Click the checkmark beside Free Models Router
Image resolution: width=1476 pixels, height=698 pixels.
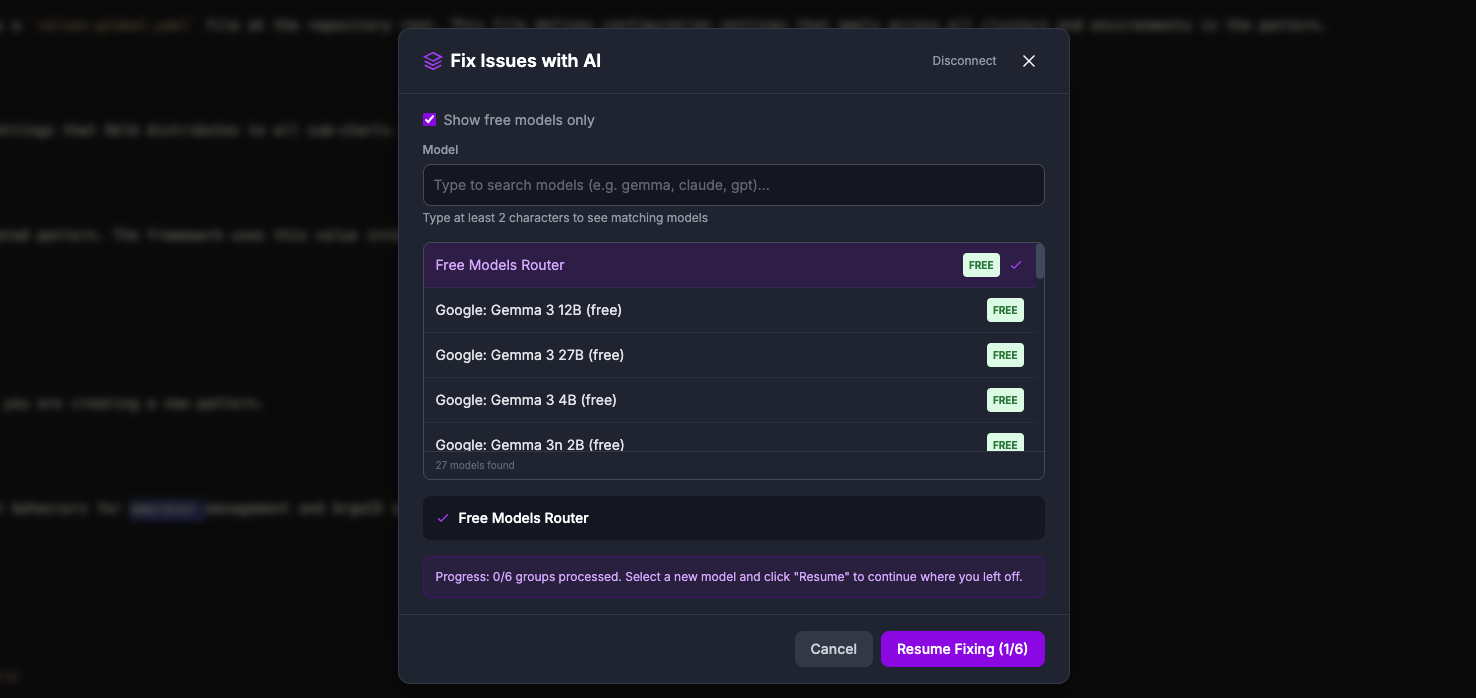coord(1017,265)
